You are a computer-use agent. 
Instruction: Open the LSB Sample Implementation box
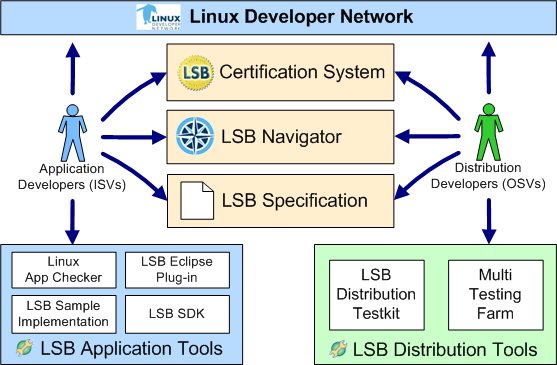64,314
